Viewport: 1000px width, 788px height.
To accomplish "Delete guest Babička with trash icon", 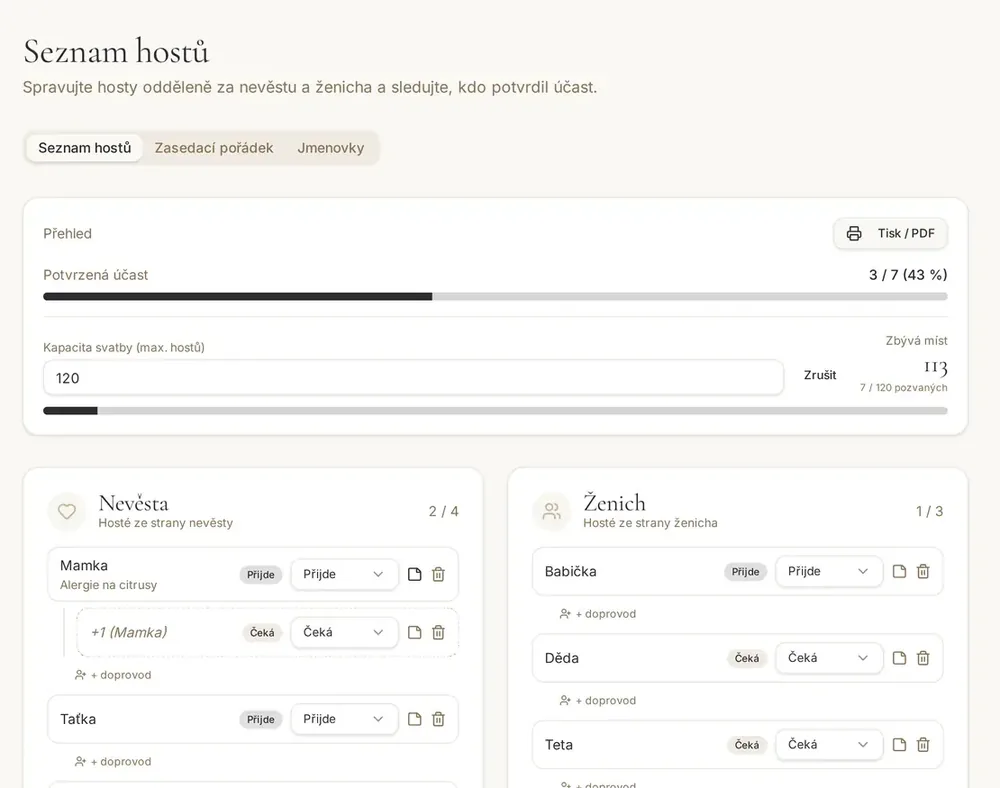I will pos(923,571).
